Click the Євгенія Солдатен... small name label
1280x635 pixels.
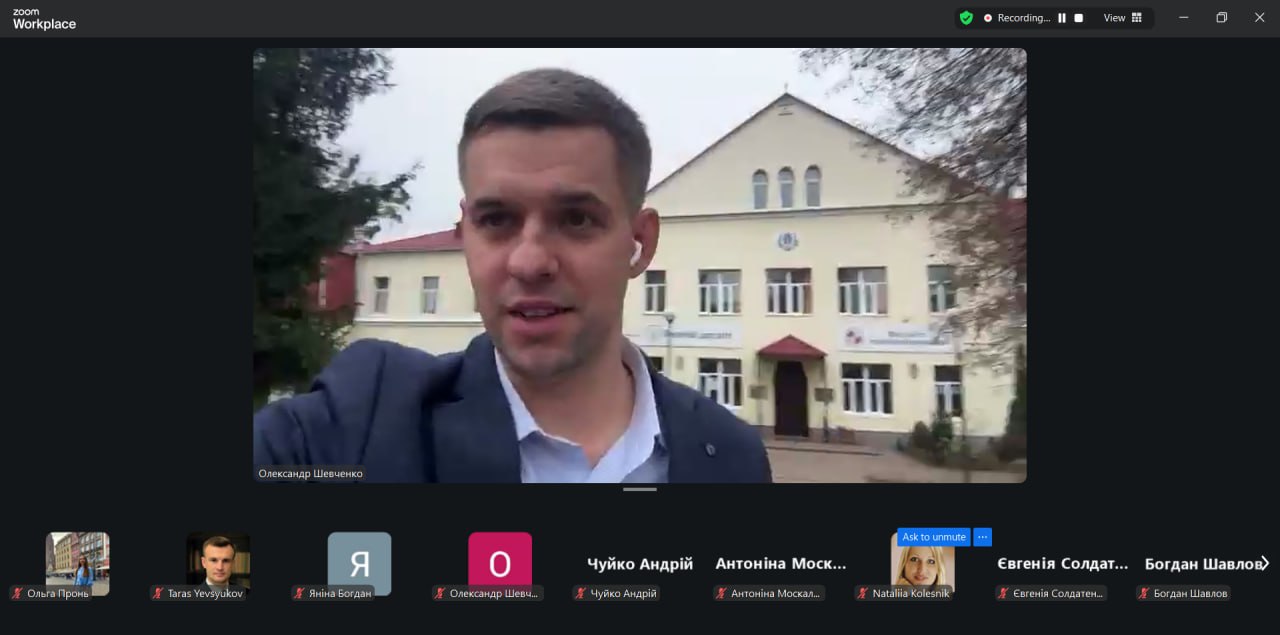1058,593
